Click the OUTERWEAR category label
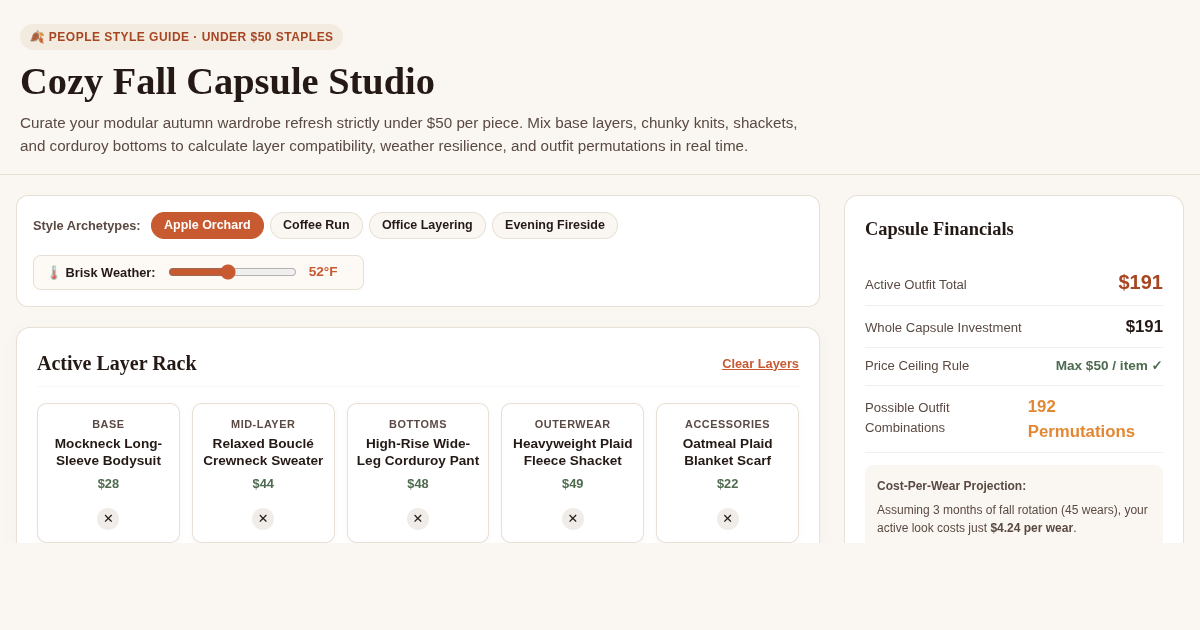 tap(573, 424)
